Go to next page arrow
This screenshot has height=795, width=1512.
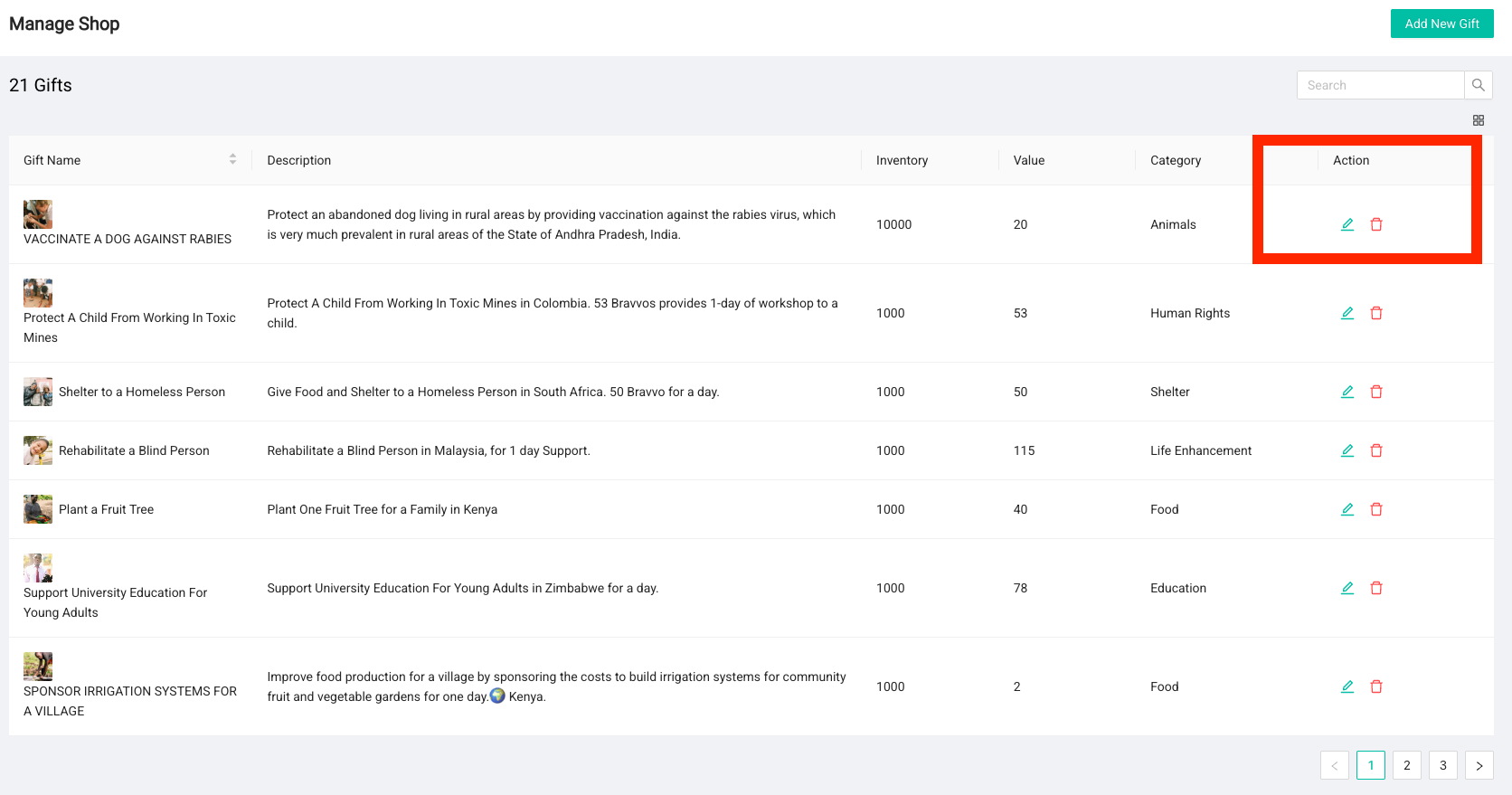pyautogui.click(x=1479, y=765)
